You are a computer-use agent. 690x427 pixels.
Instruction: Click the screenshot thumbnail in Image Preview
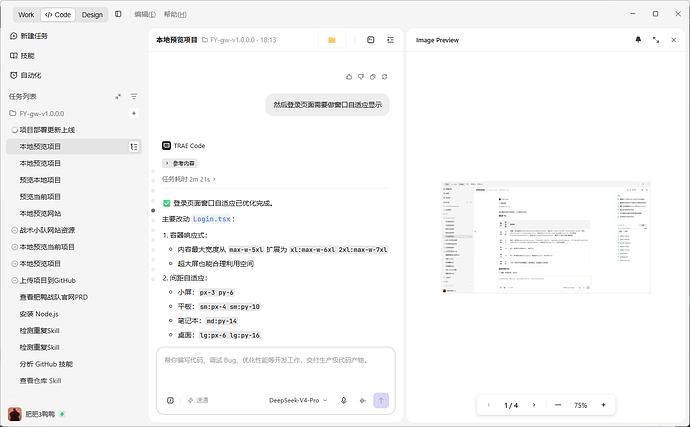tap(546, 237)
